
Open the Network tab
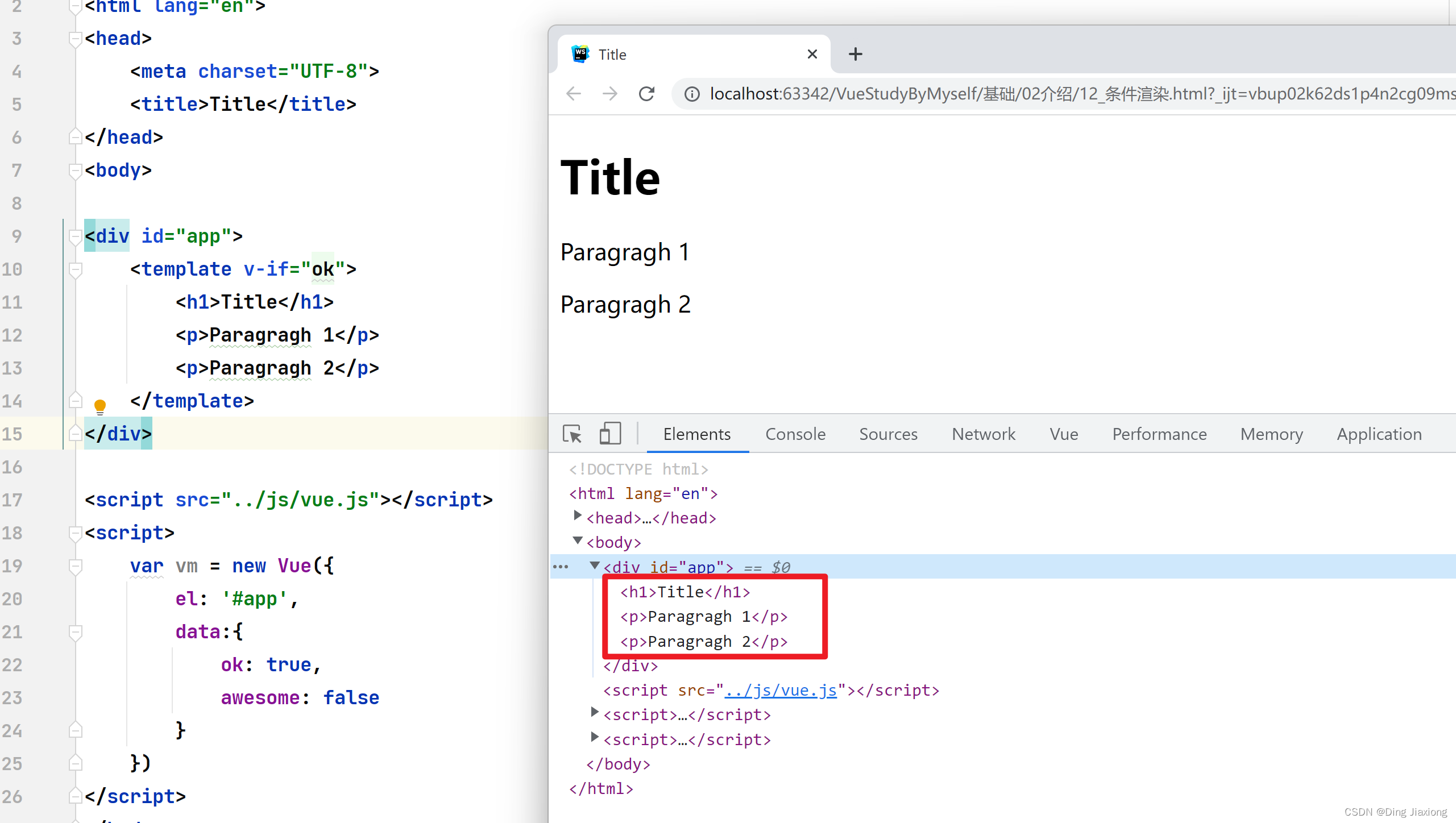984,435
